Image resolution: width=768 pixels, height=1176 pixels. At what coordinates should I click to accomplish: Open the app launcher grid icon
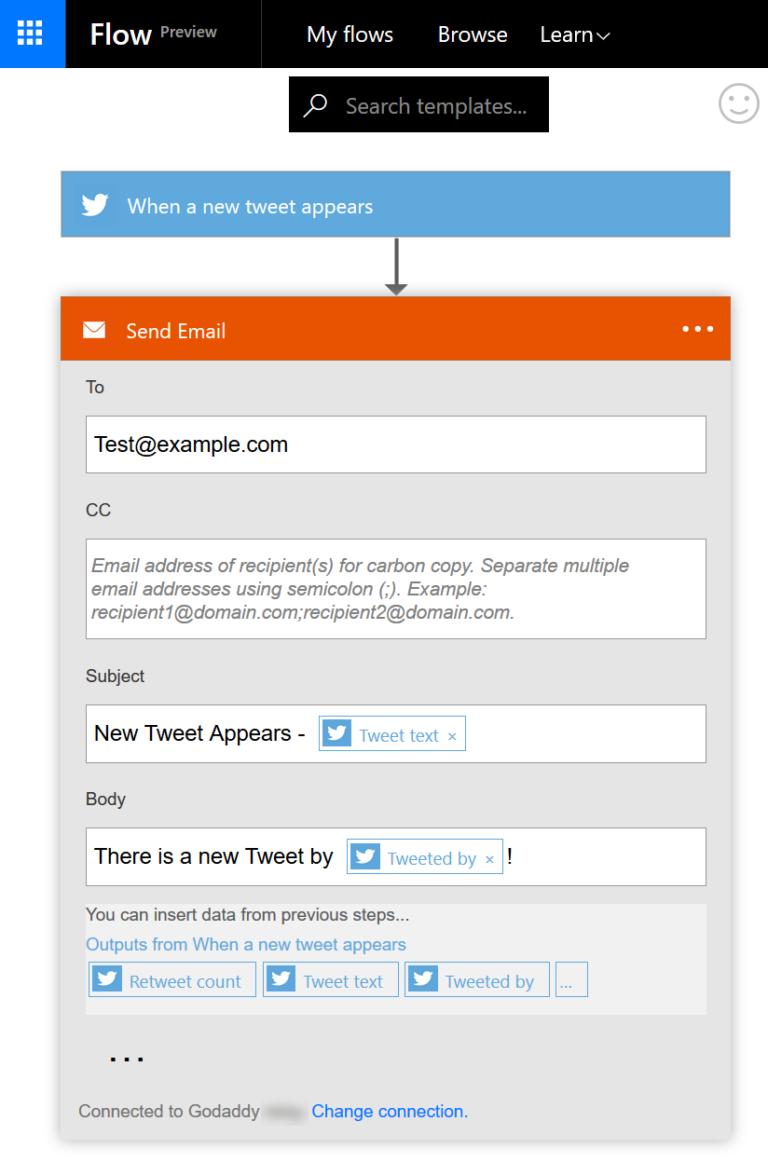(x=31, y=33)
